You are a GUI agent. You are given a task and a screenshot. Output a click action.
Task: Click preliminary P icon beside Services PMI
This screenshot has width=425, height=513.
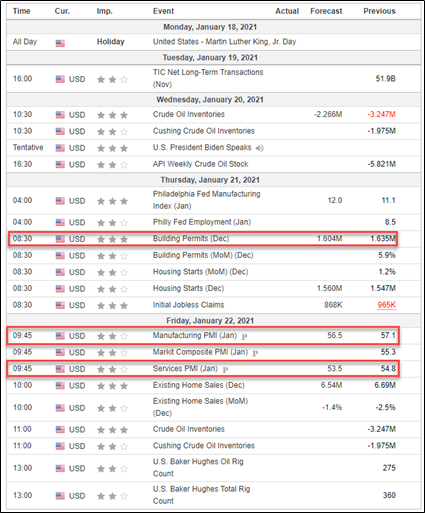tap(225, 370)
